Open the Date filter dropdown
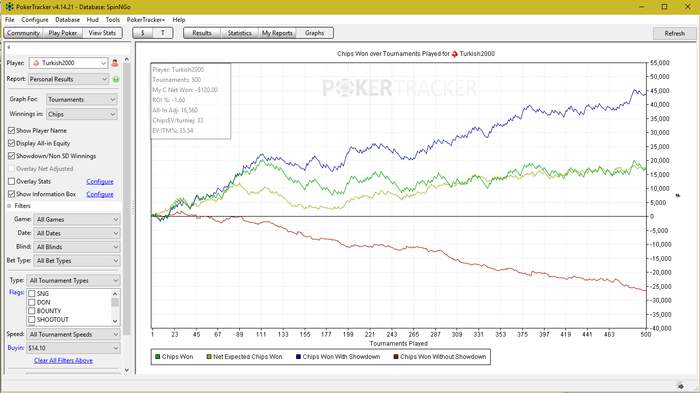This screenshot has height=393, width=700. (x=77, y=233)
